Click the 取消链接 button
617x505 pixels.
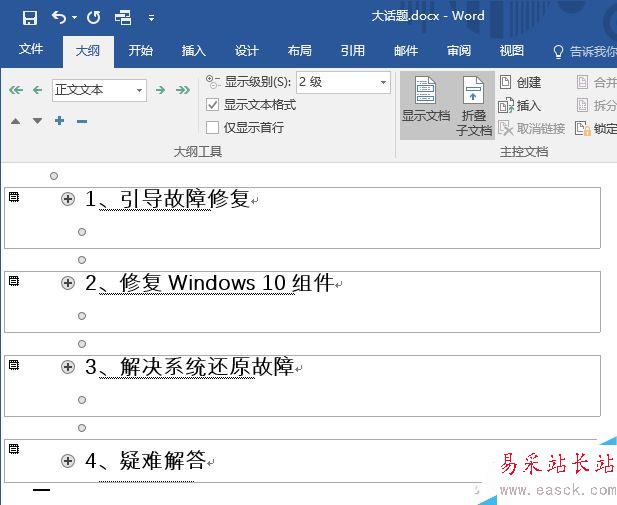tap(532, 128)
